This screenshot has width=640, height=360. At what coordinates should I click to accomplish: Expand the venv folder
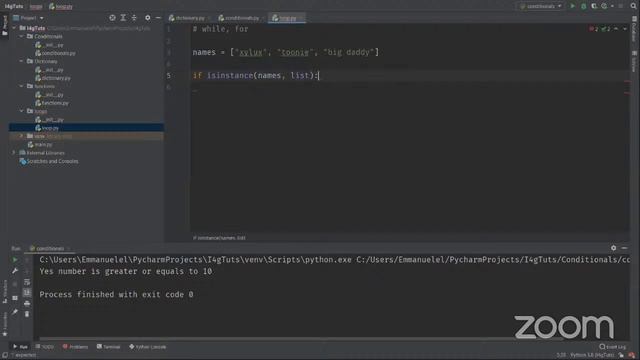[21, 136]
